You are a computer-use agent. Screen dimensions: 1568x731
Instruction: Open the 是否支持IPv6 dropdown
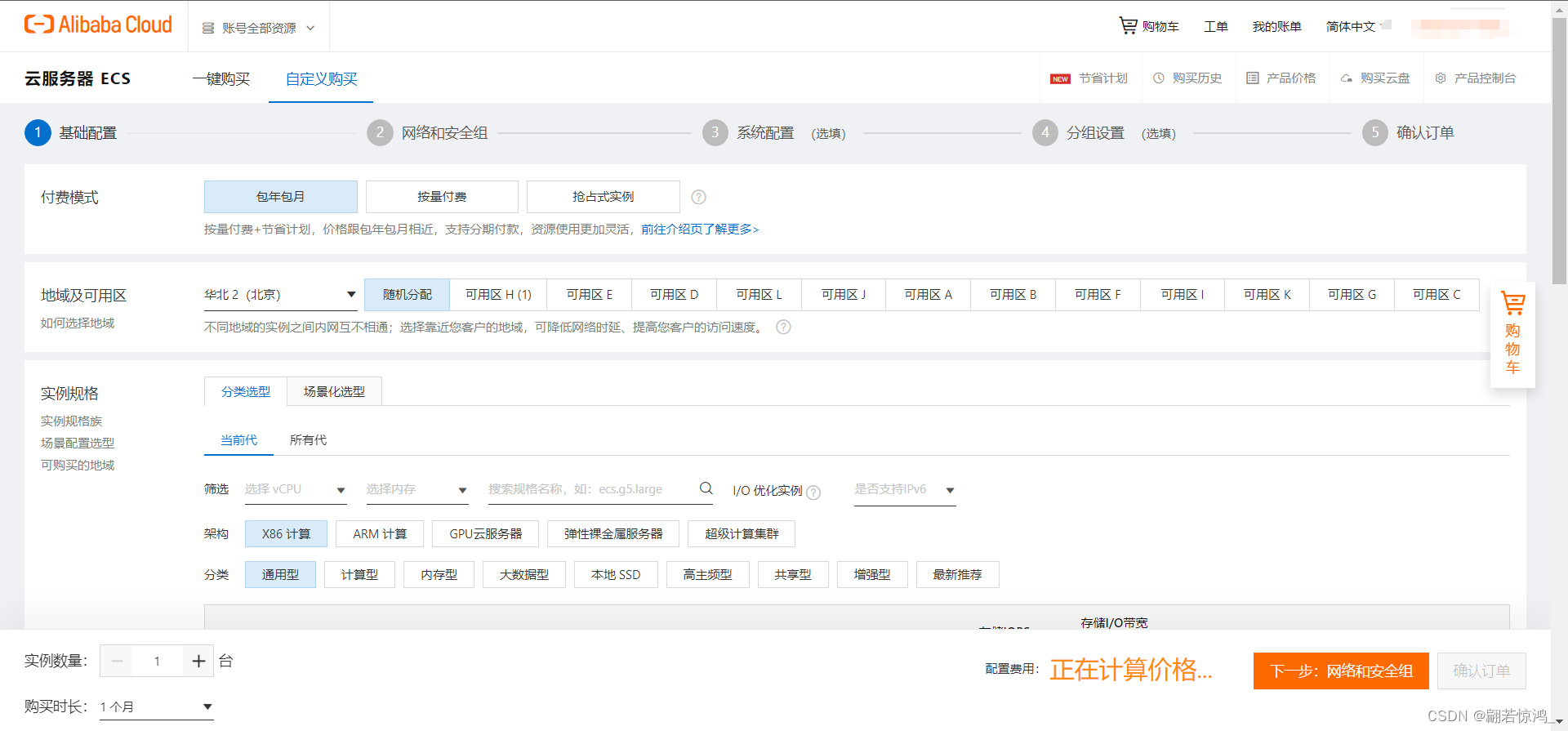coord(905,489)
